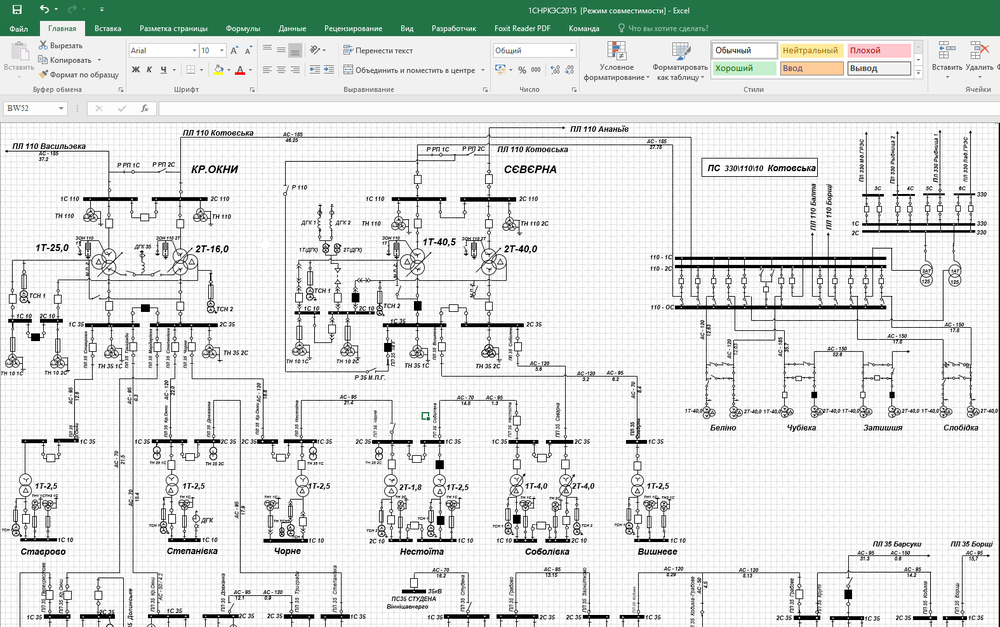This screenshot has height=627, width=1000.
Task: Click the Undo arrow icon
Action: point(45,9)
